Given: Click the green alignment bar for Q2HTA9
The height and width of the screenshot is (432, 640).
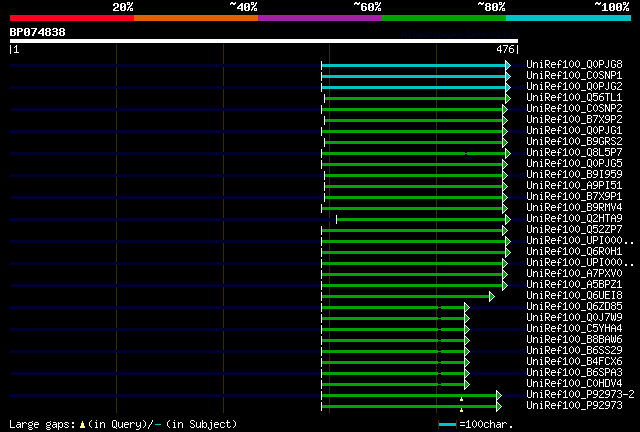Looking at the screenshot, I should [421, 220].
